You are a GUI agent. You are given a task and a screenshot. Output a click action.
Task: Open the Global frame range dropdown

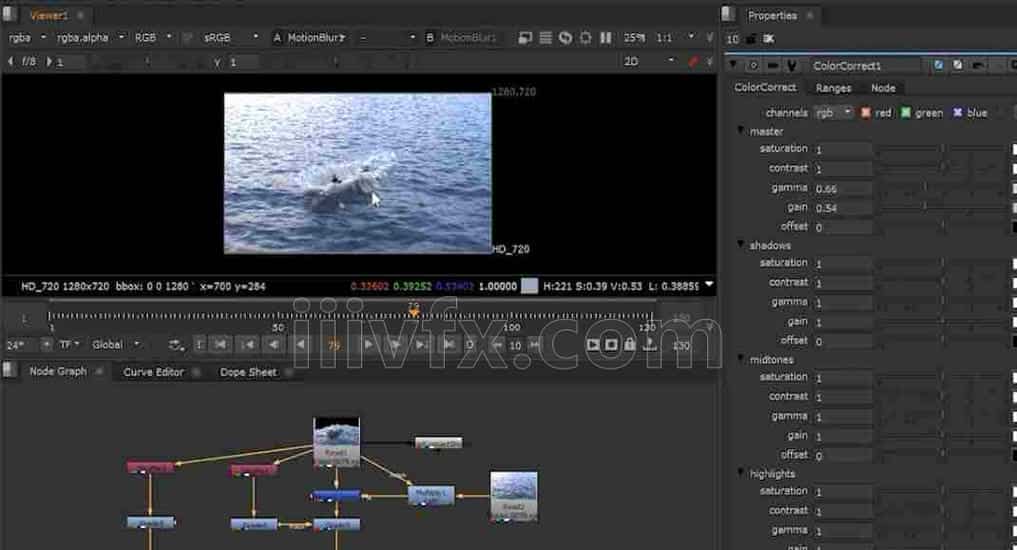(116, 344)
